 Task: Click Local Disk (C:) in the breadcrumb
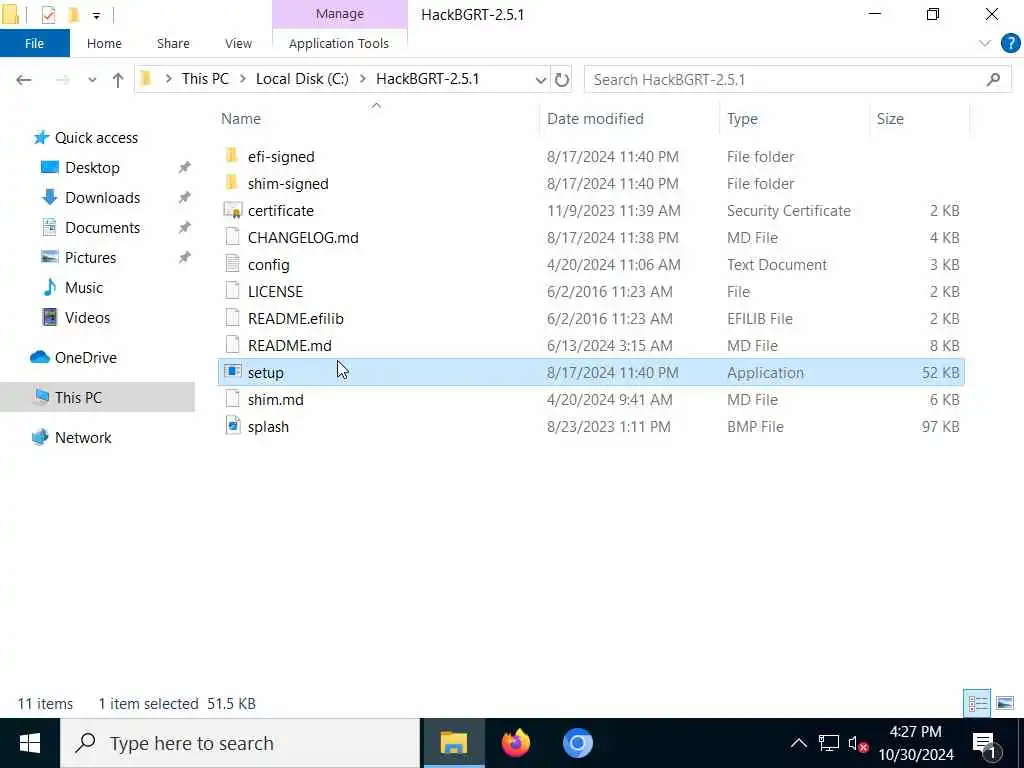pyautogui.click(x=302, y=79)
